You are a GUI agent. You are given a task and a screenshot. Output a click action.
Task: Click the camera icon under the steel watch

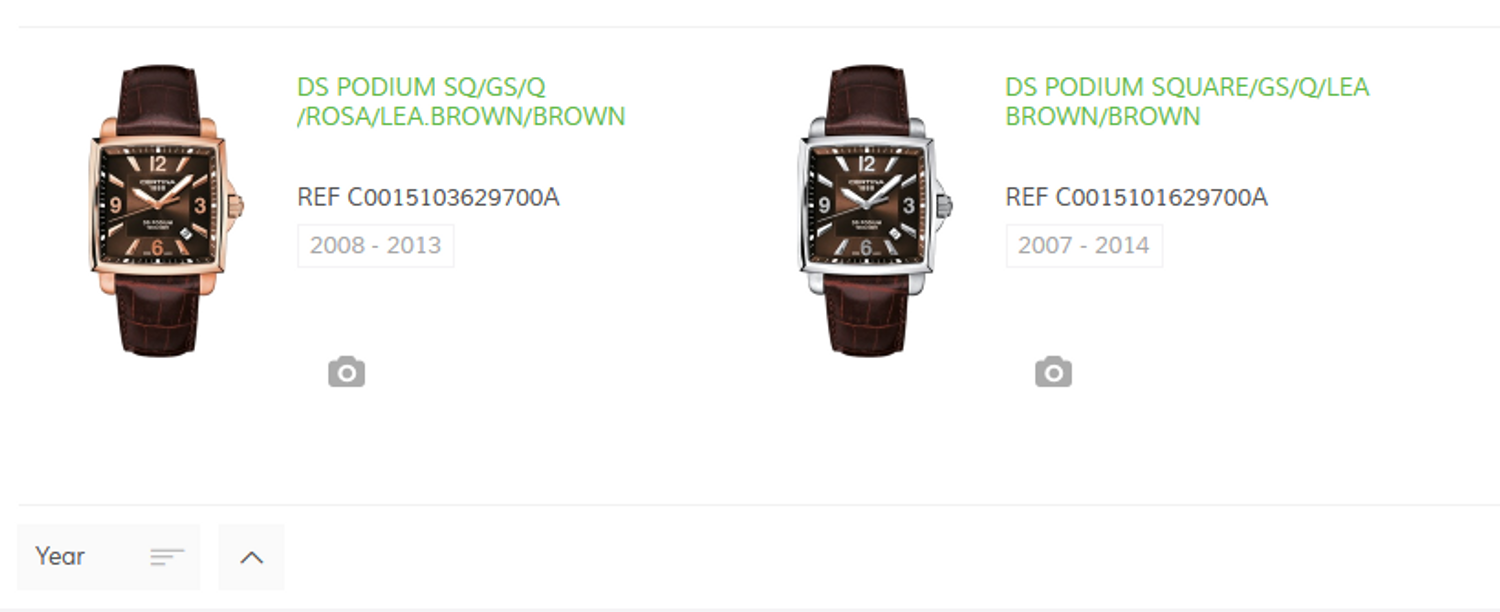(1053, 372)
